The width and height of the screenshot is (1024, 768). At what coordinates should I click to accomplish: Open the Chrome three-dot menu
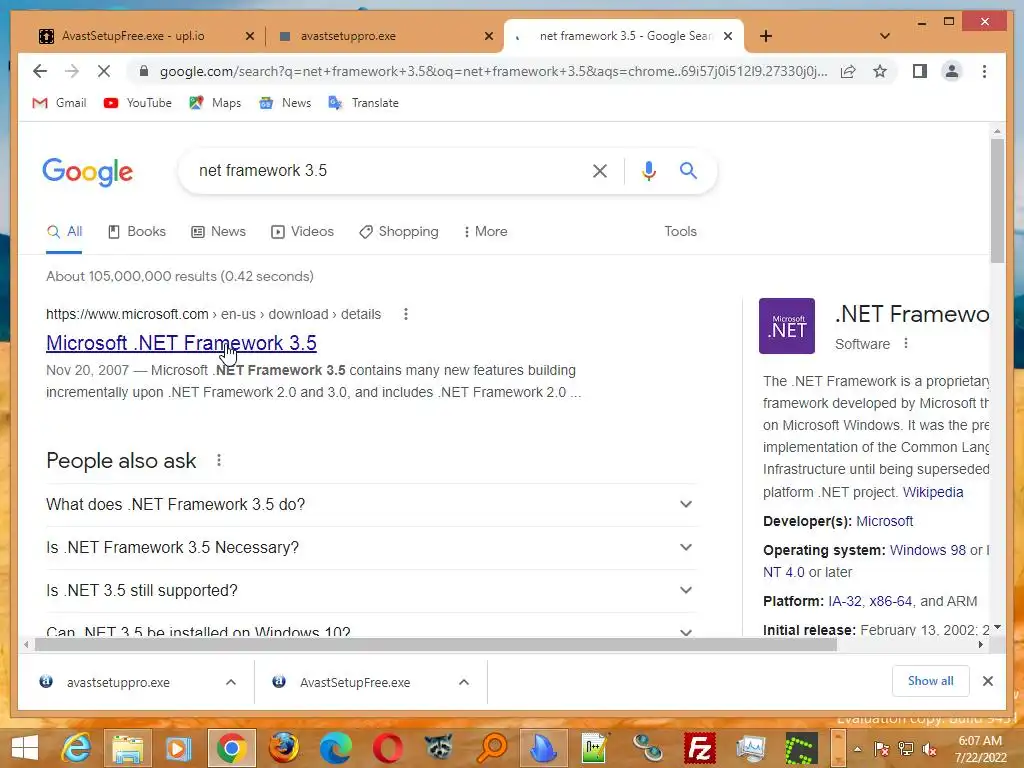(984, 71)
